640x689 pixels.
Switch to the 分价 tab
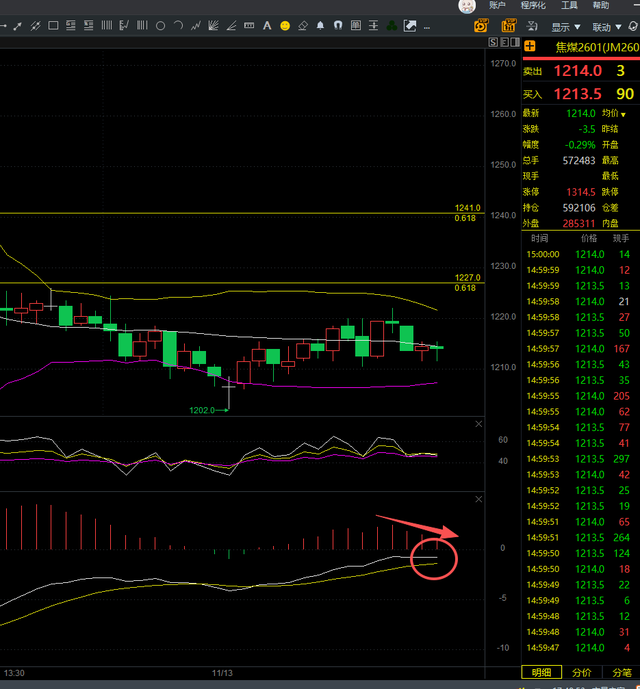coord(582,672)
